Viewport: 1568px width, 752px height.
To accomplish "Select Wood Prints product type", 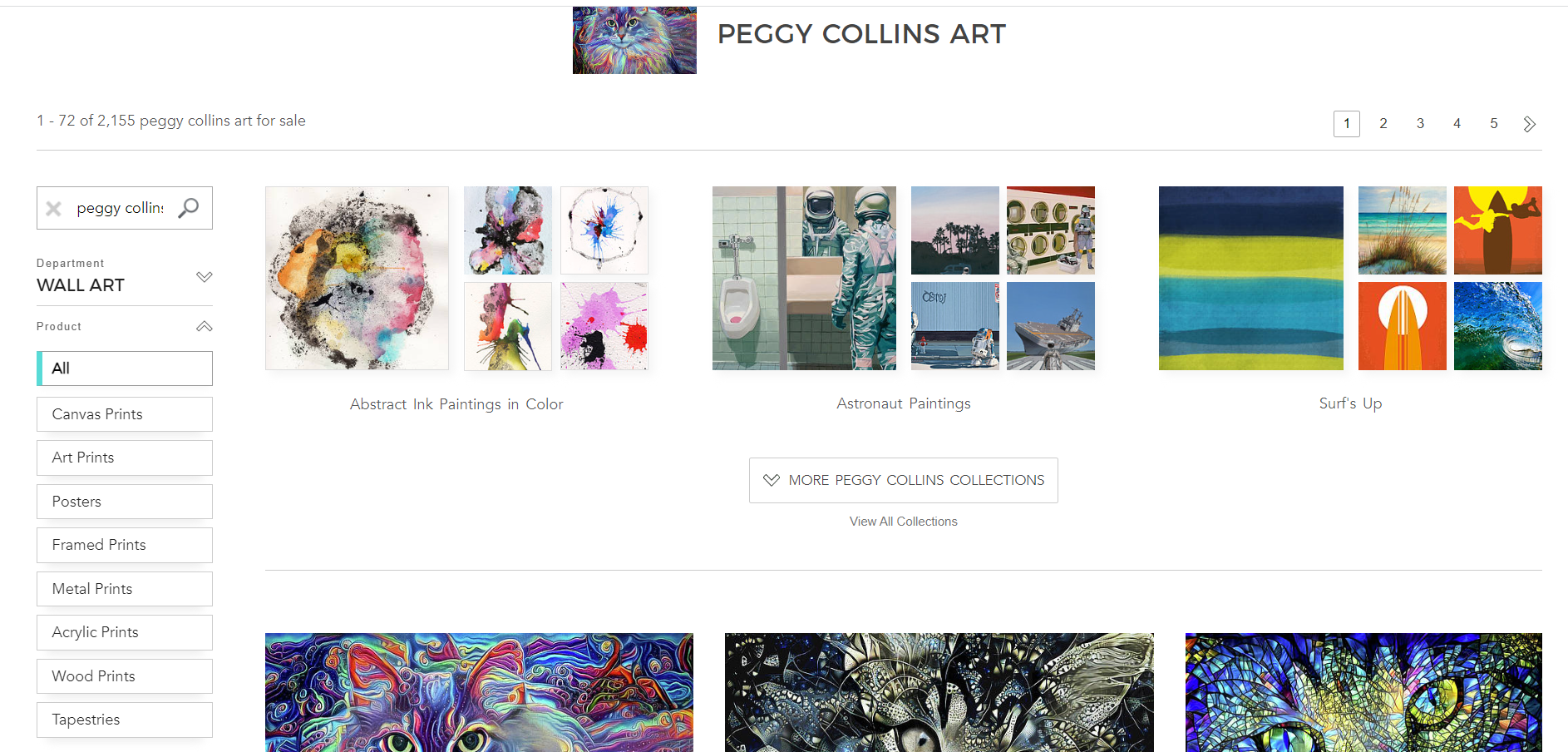I will (x=125, y=676).
